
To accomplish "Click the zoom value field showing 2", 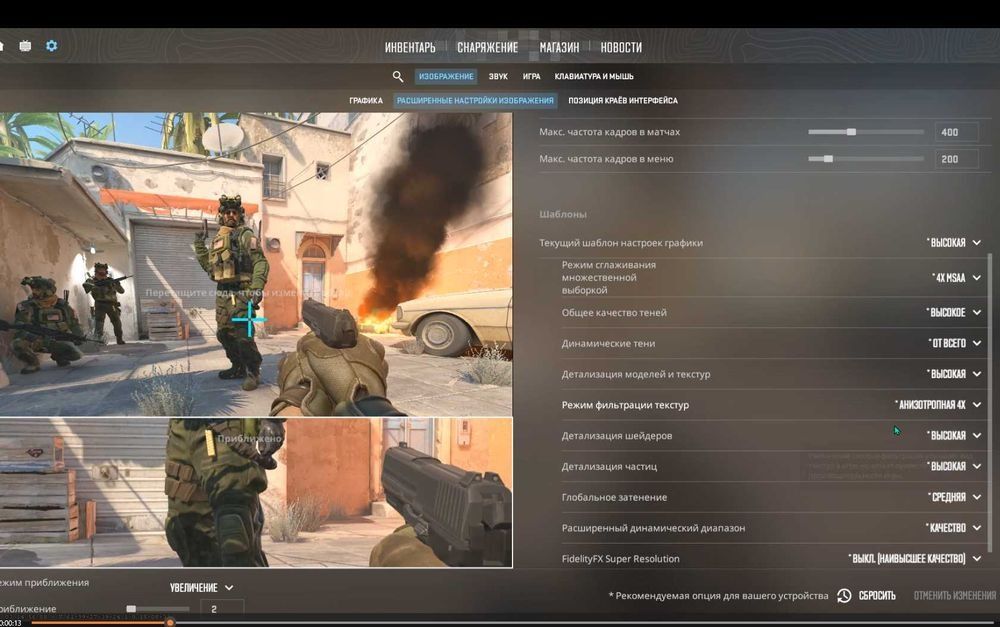I will click(x=221, y=609).
